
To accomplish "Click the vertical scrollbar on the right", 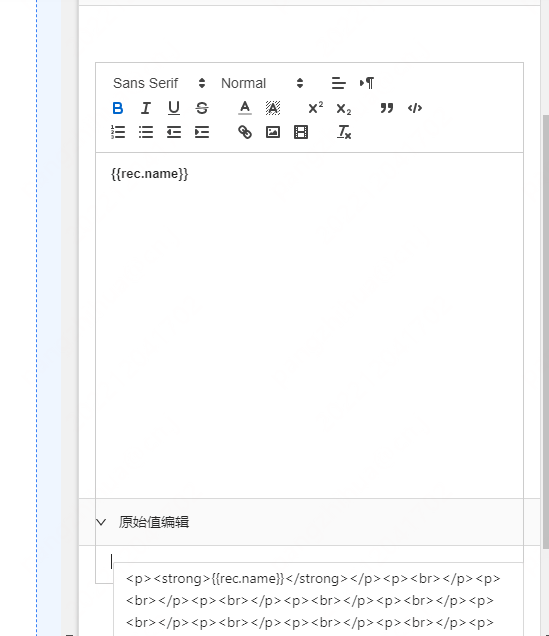I will pyautogui.click(x=545, y=331).
